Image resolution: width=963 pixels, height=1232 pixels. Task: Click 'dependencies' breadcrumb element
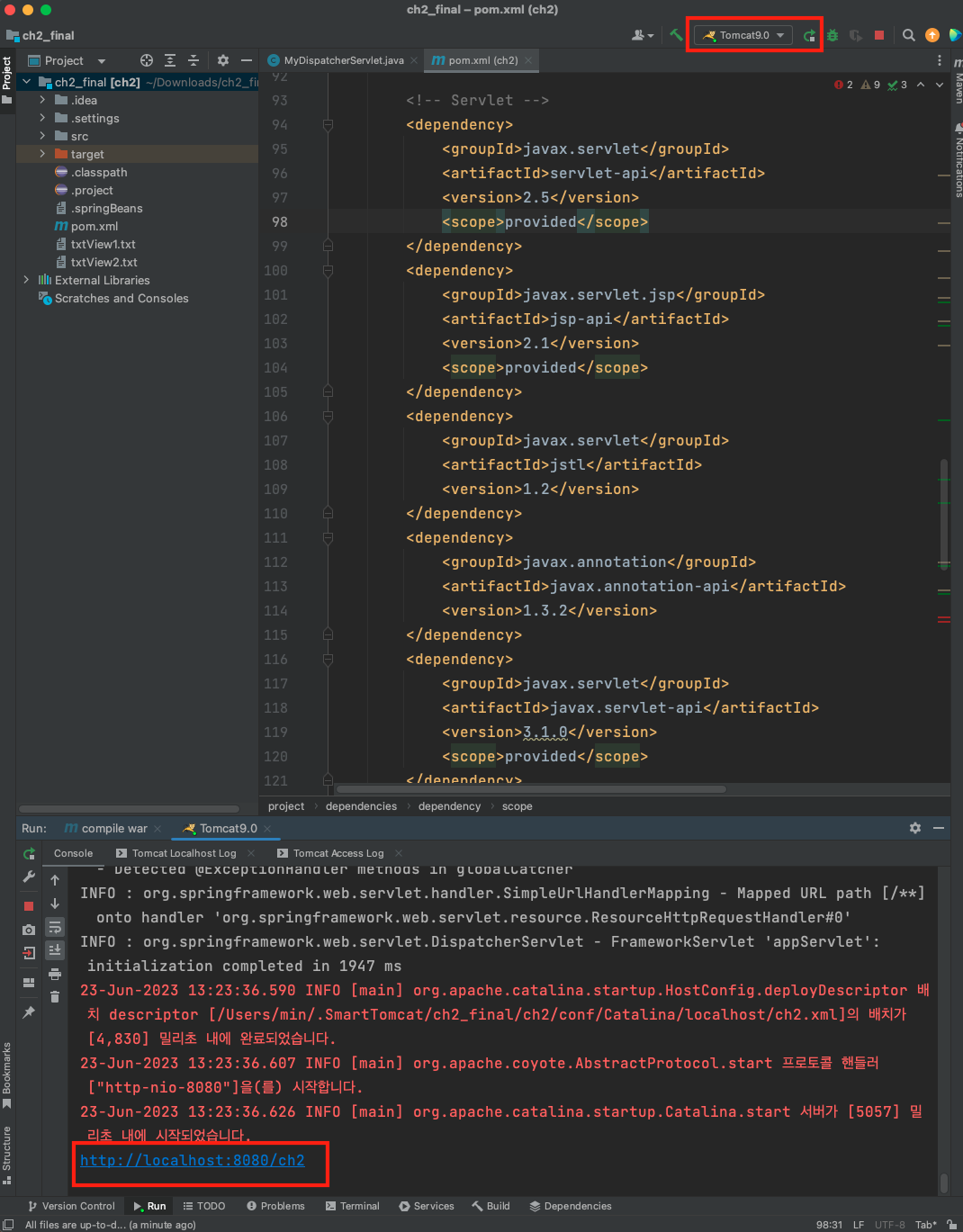(361, 806)
